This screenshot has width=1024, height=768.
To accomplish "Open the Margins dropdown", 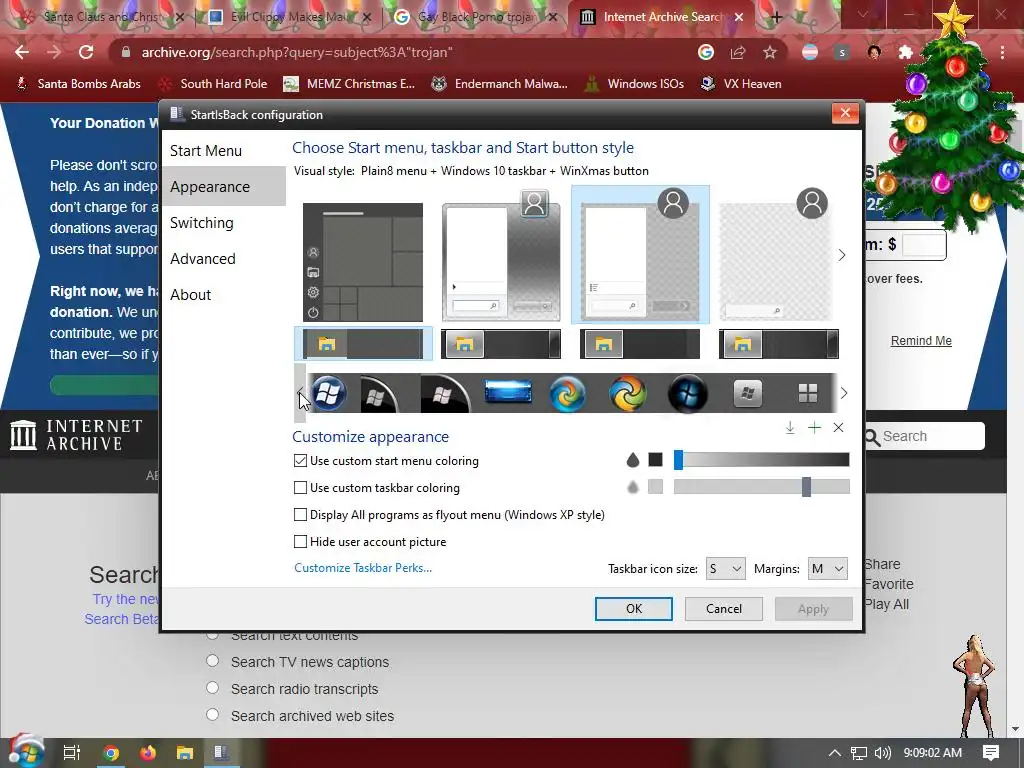I will point(827,569).
